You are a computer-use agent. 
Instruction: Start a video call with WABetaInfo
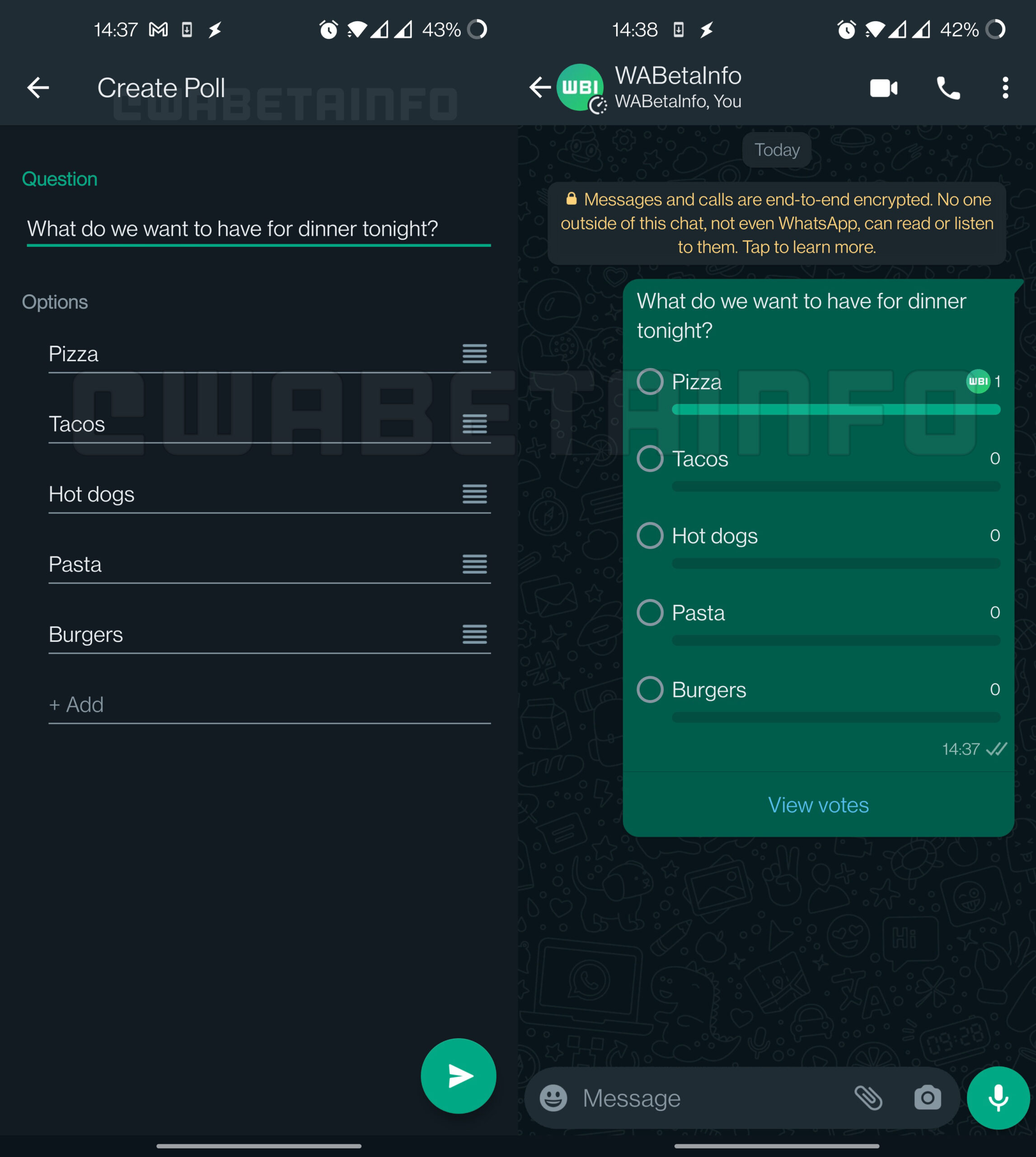883,88
